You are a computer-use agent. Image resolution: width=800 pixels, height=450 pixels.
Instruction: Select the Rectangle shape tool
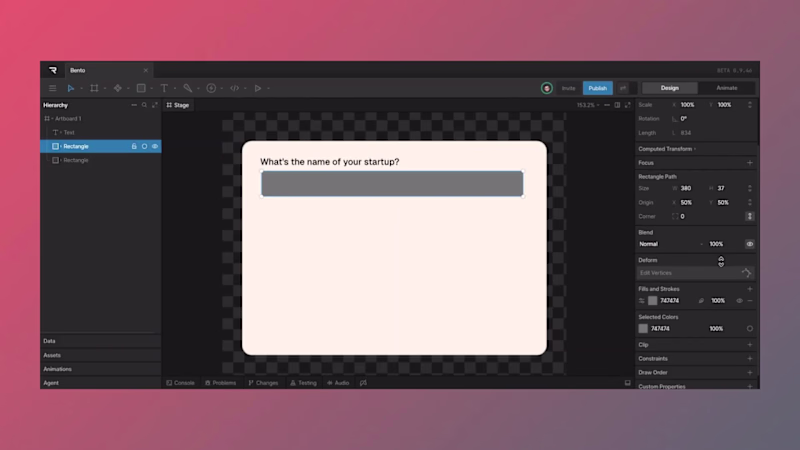click(141, 88)
